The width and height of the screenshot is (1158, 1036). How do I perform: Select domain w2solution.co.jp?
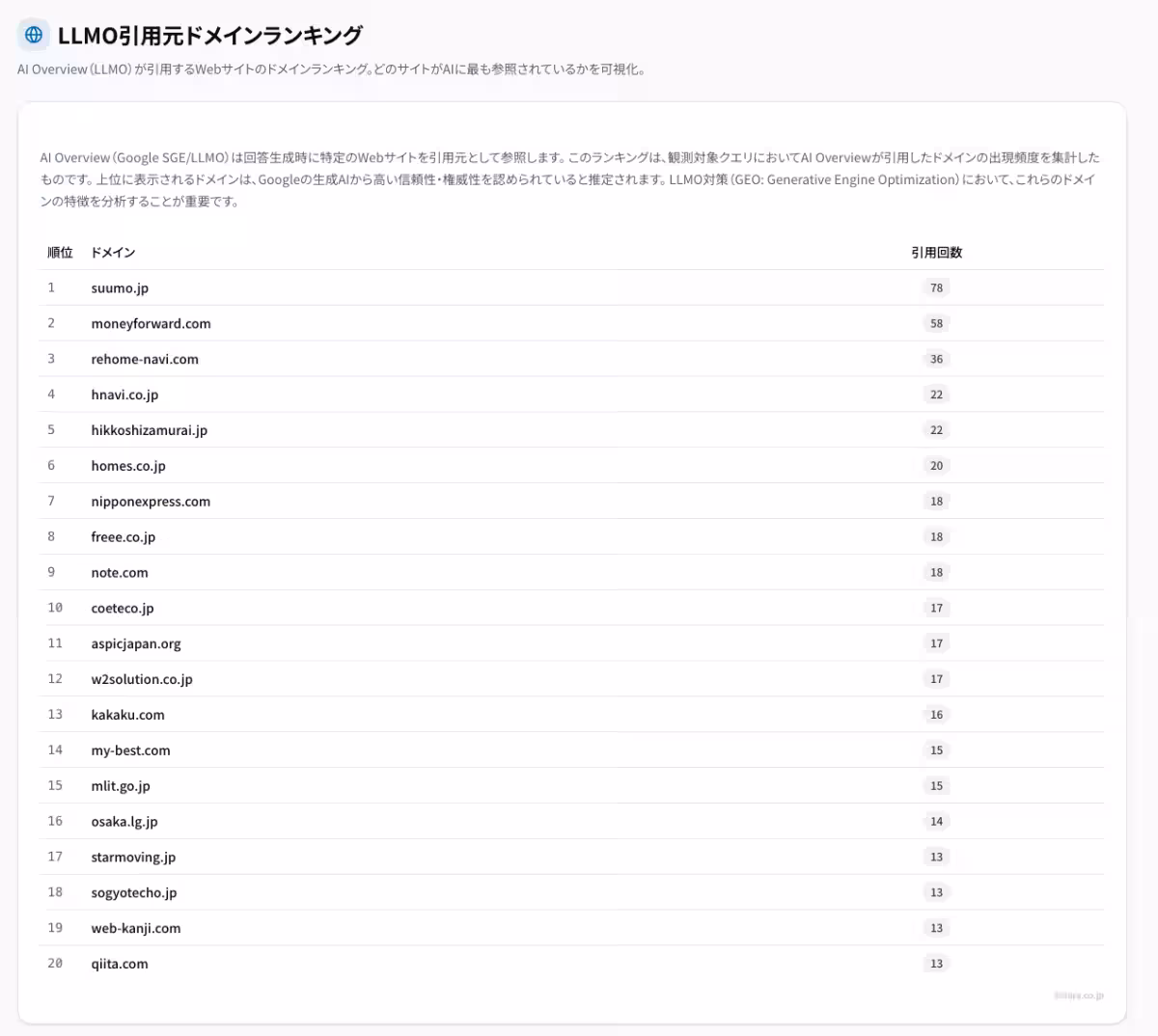coord(142,679)
